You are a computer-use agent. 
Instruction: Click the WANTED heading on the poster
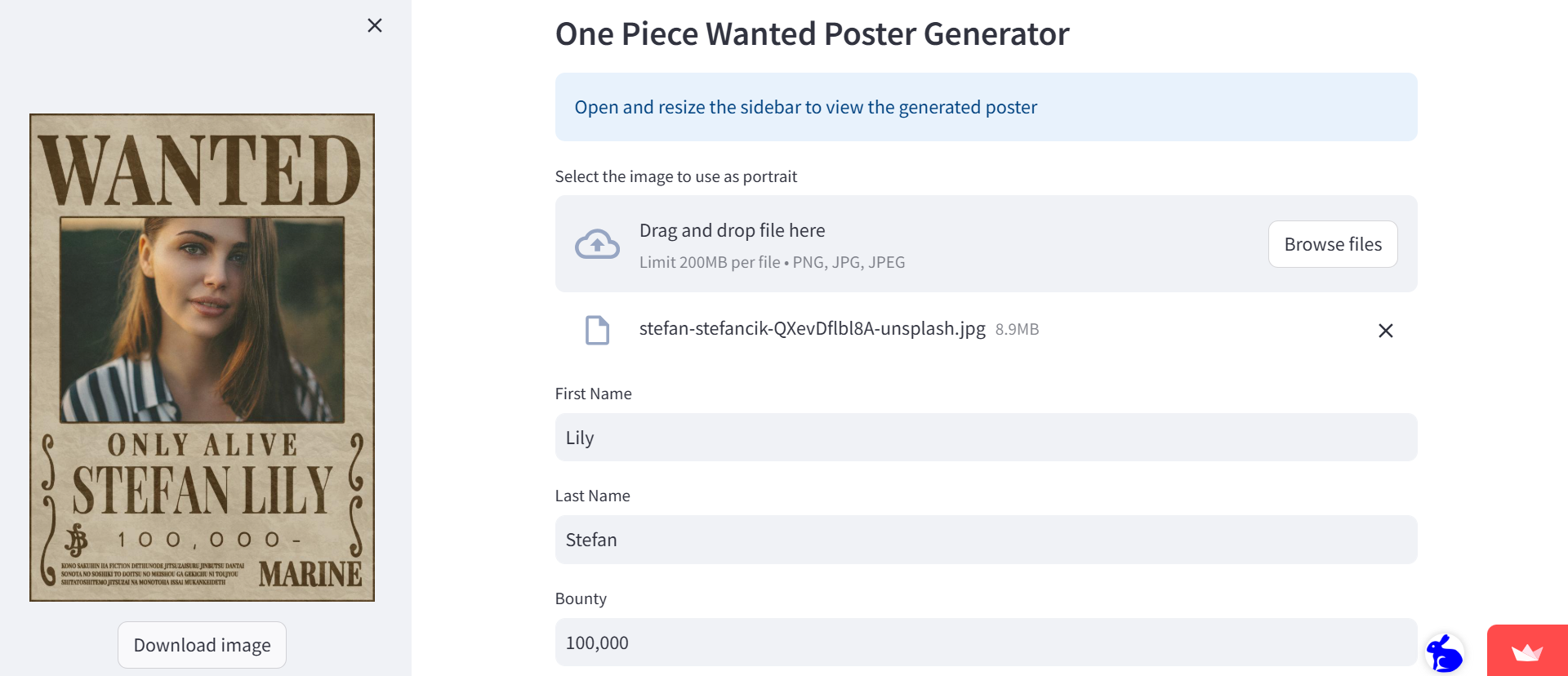(x=201, y=170)
